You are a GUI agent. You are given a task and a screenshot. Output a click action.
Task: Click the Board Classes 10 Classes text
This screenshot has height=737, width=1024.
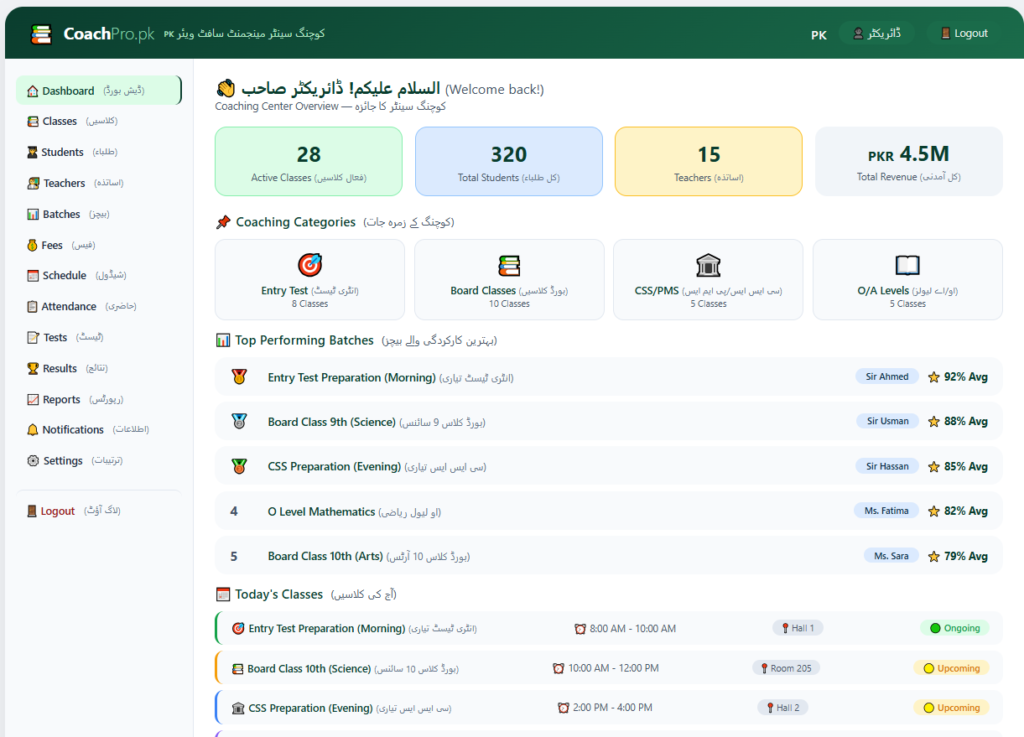point(509,304)
